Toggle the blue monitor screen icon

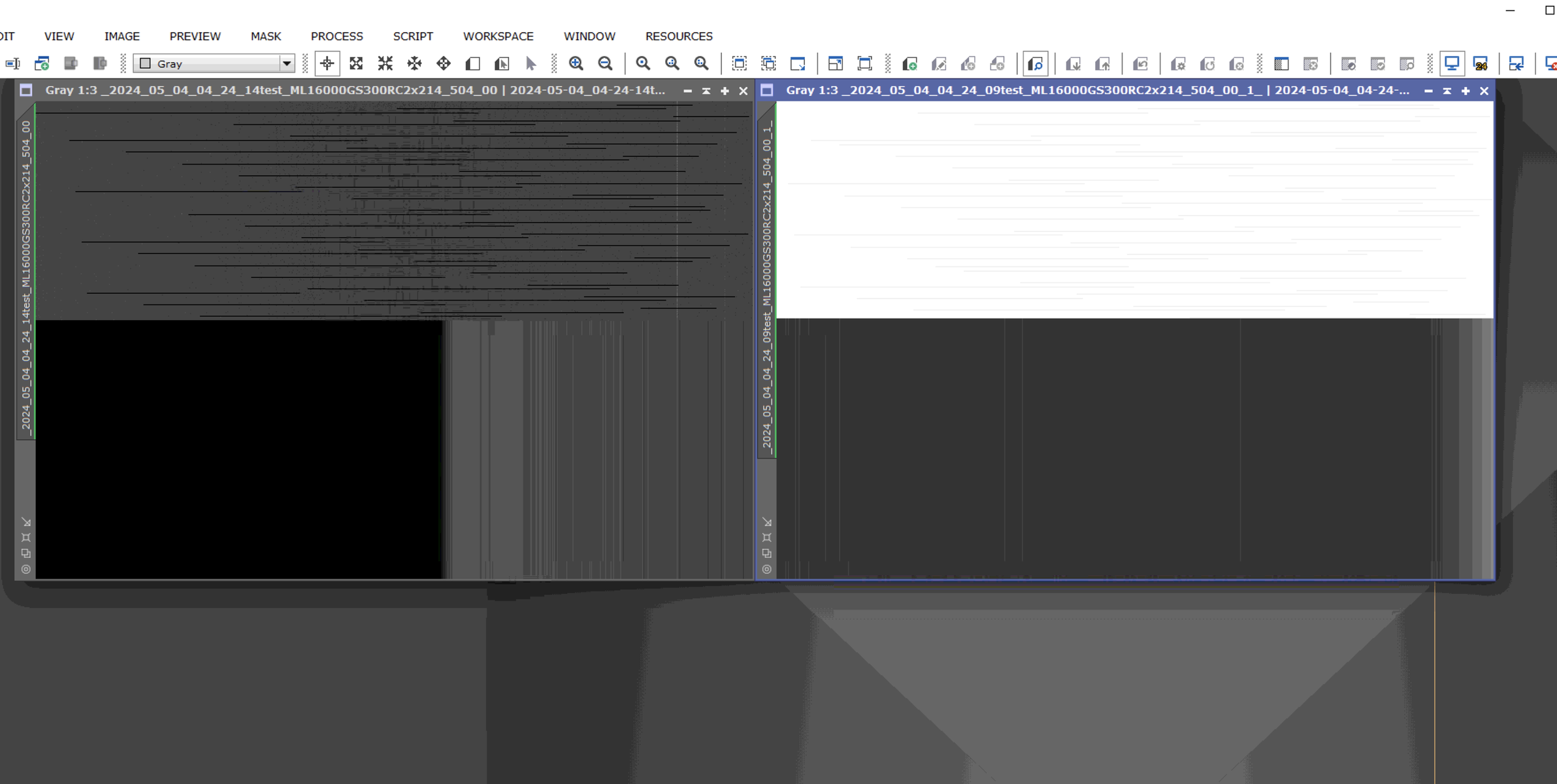pyautogui.click(x=1451, y=63)
